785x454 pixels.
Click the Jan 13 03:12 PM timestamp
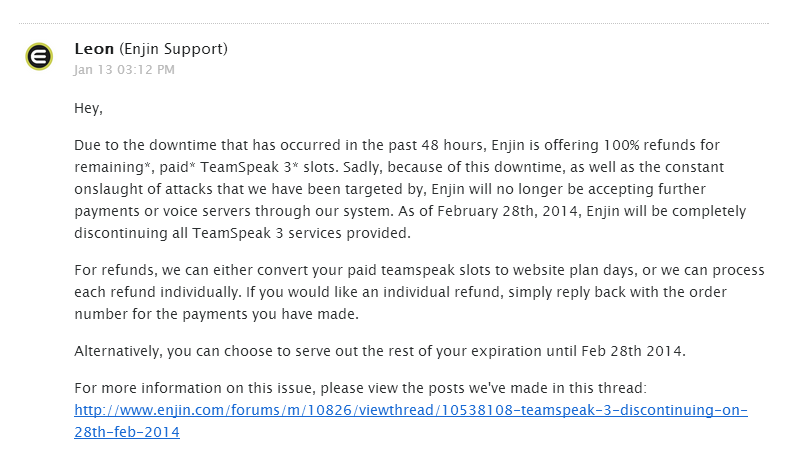coord(124,69)
